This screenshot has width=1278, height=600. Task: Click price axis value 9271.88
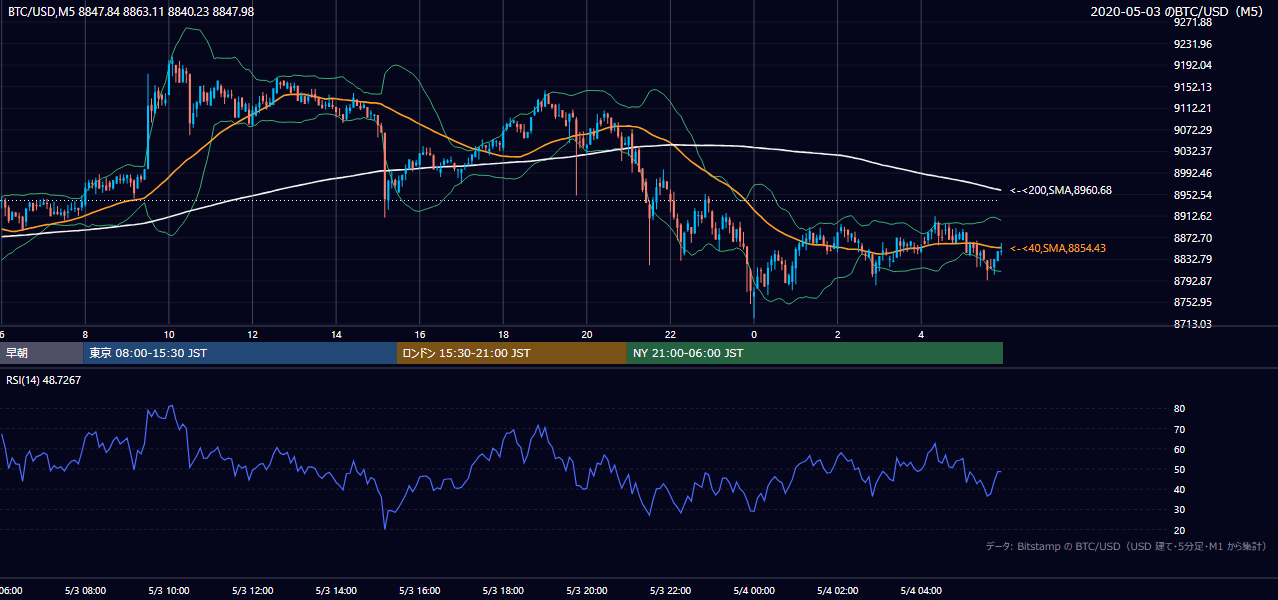click(1193, 22)
